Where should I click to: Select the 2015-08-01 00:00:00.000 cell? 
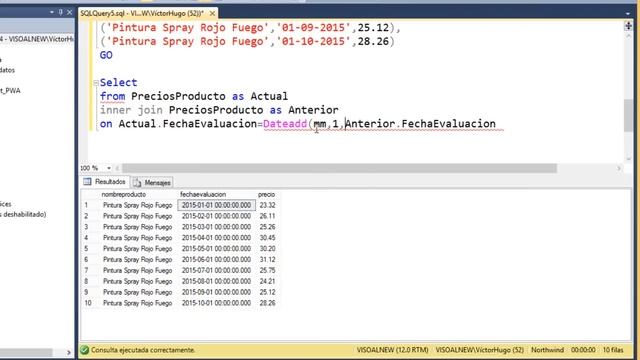pos(216,281)
